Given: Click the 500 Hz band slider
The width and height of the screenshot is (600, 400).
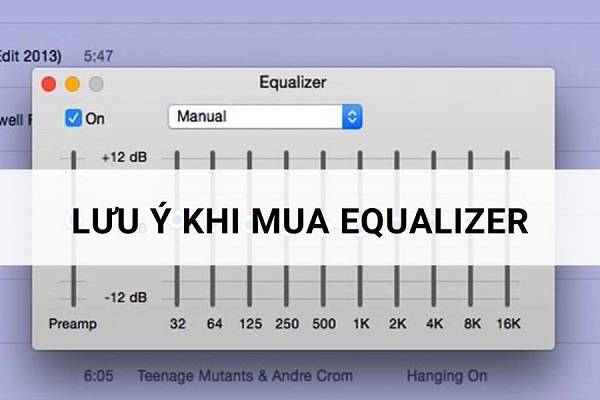Looking at the screenshot, I should pos(323,229).
